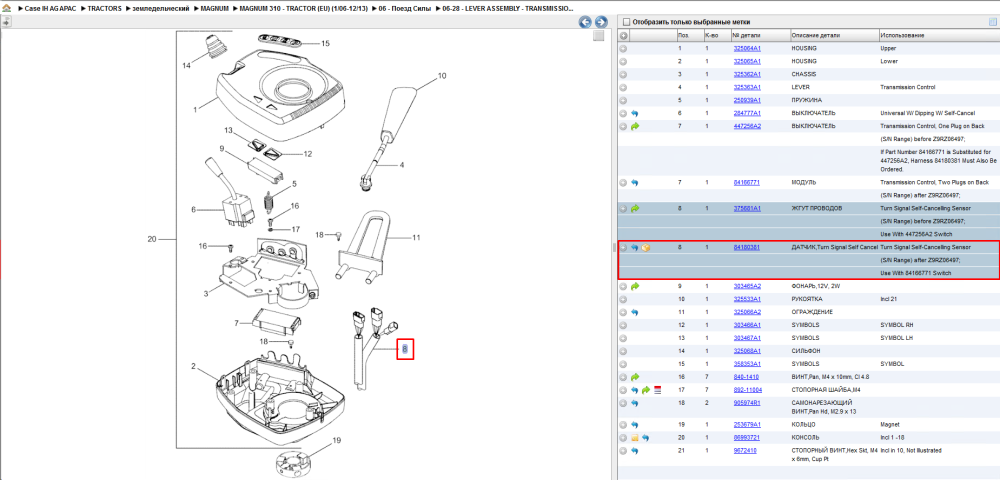Add part 325362A1 CHASSIS with its plus icon

click(624, 75)
